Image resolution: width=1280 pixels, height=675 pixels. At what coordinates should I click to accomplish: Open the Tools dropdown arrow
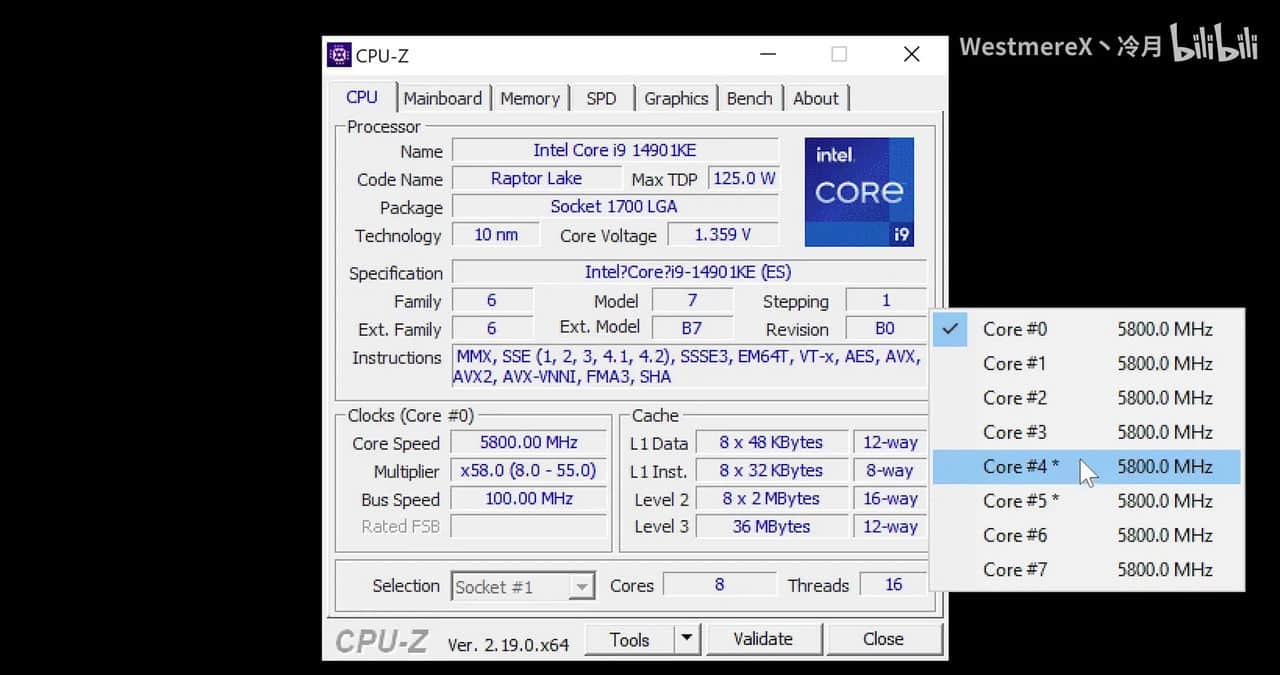[686, 639]
